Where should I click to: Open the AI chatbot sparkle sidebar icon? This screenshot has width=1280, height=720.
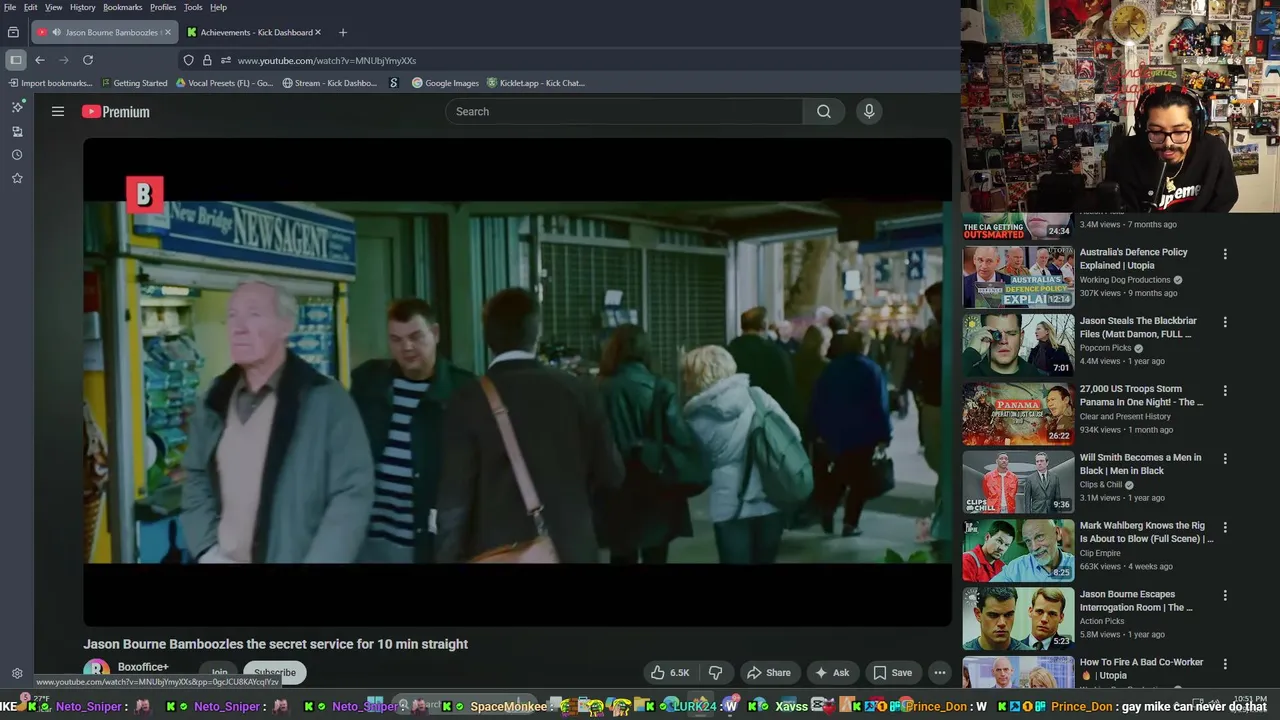[x=17, y=107]
